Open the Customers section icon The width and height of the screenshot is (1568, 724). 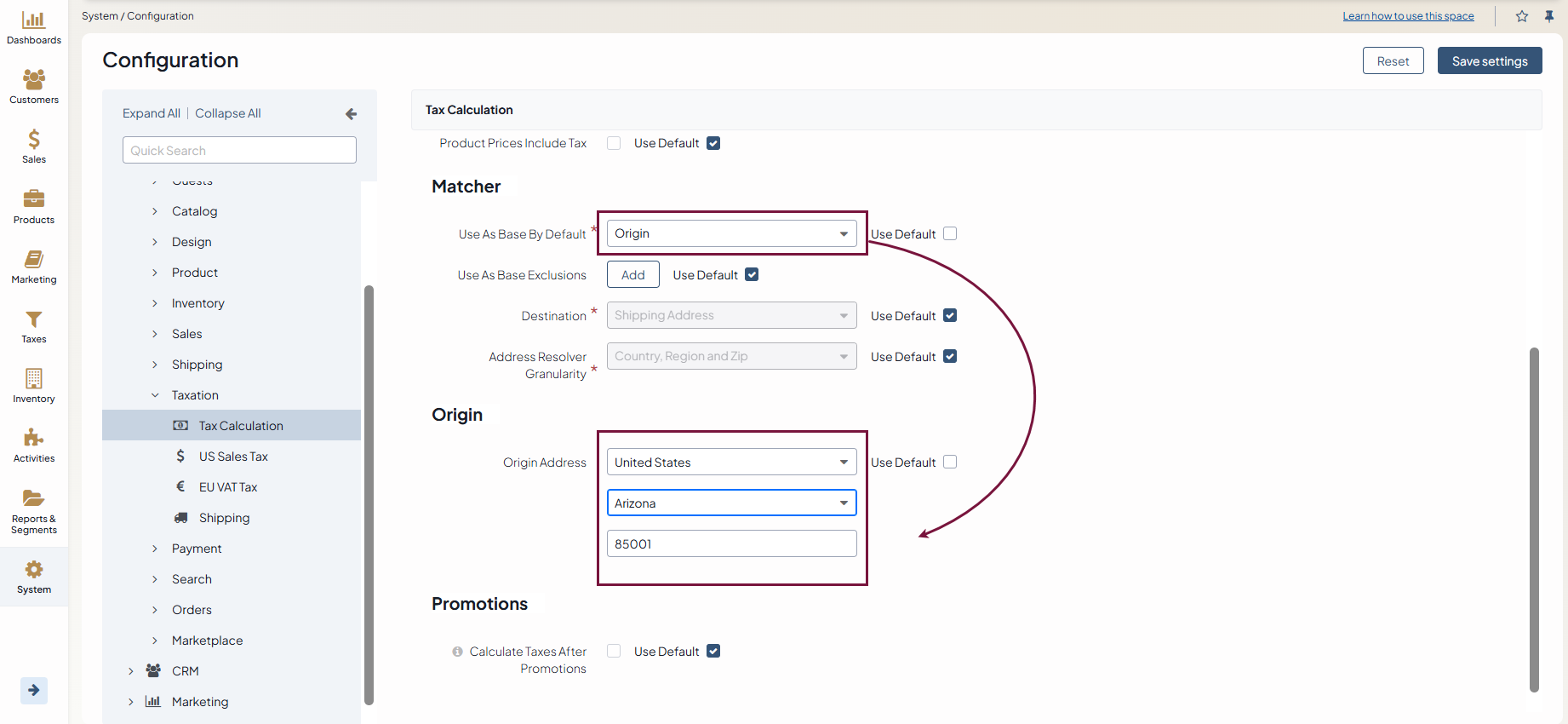(33, 80)
